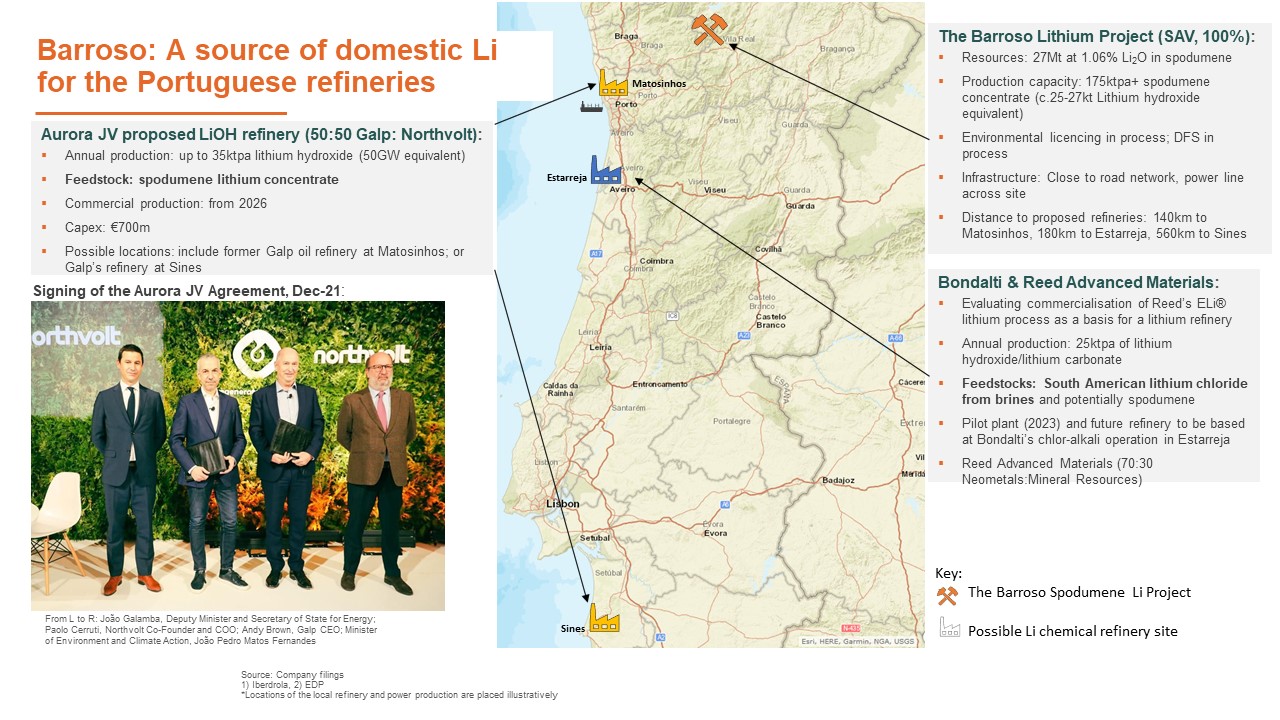Click the small ship icon beside Porto
Image resolution: width=1280 pixels, height=720 pixels.
[x=592, y=106]
